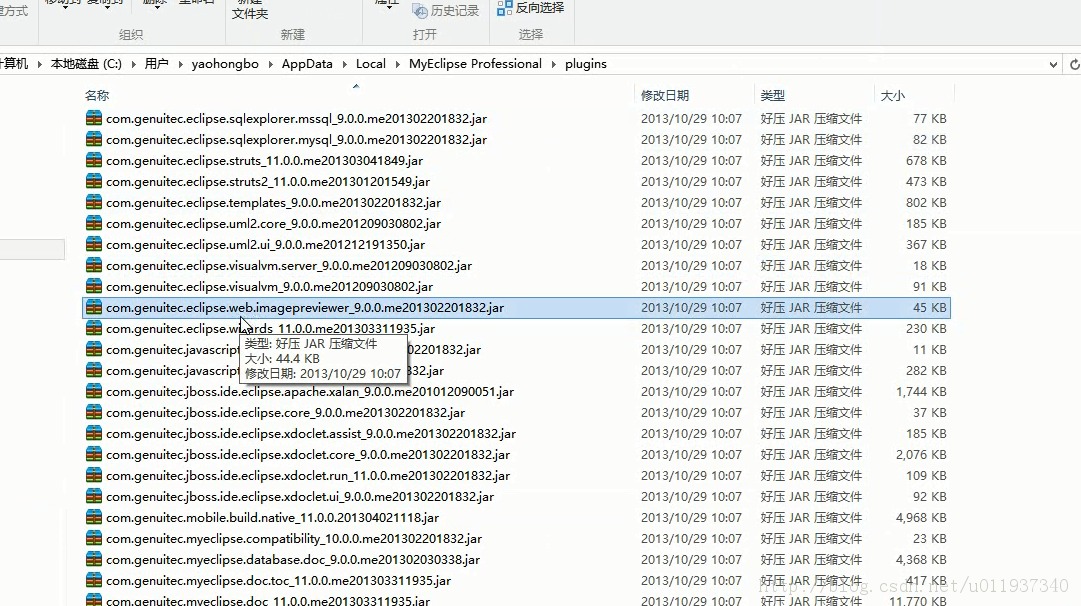Sort by 类型 column header

773,95
